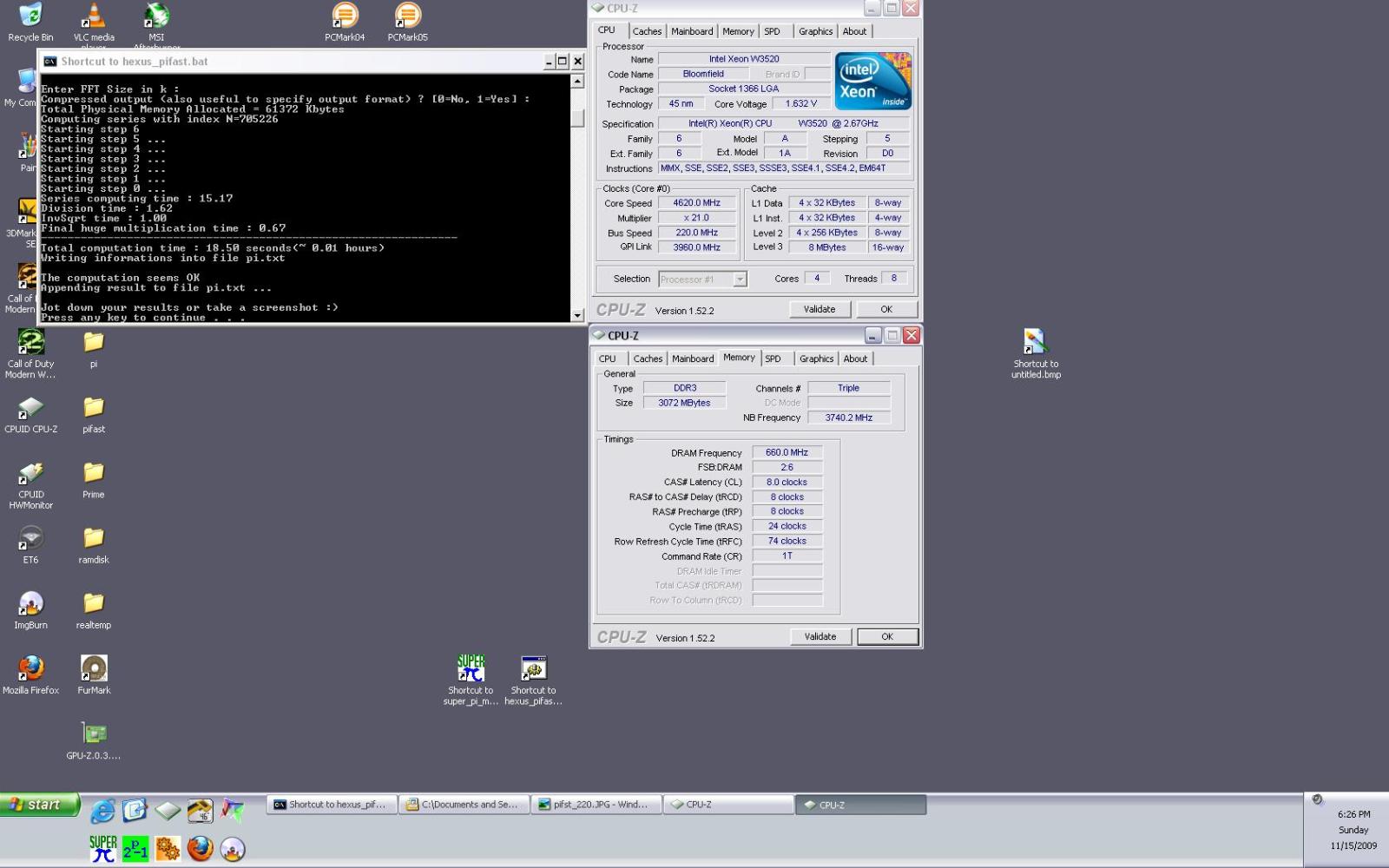Viewport: 1389px width, 868px height.
Task: Click the DRAM Frequency 660.0 MHz value
Action: (787, 452)
